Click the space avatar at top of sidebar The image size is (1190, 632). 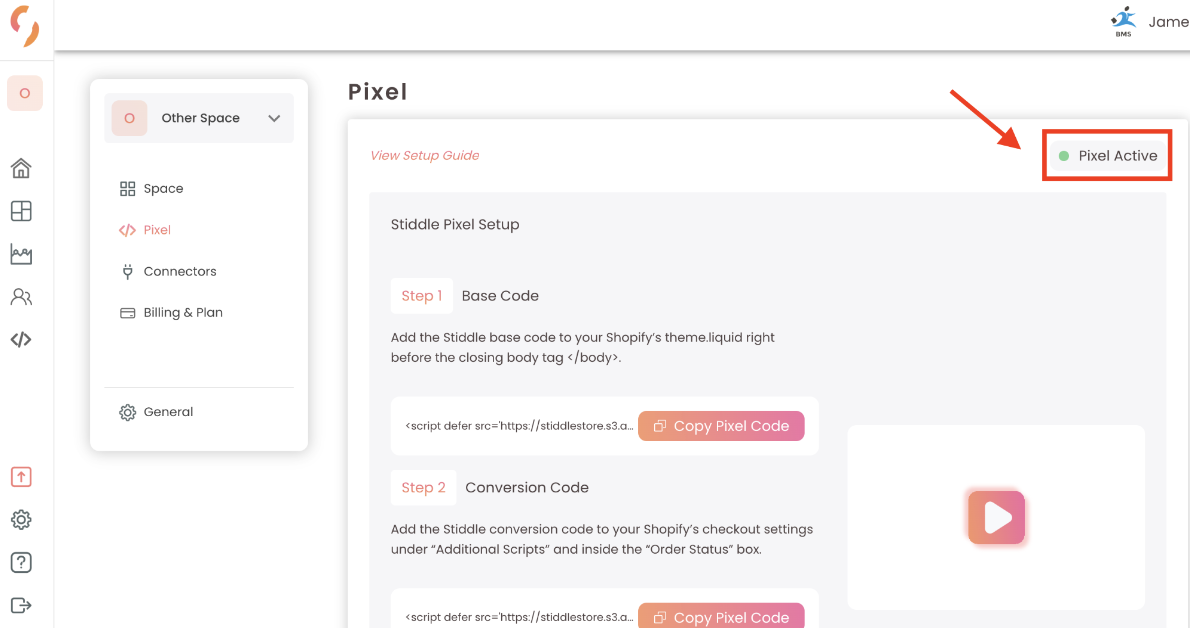[25, 93]
